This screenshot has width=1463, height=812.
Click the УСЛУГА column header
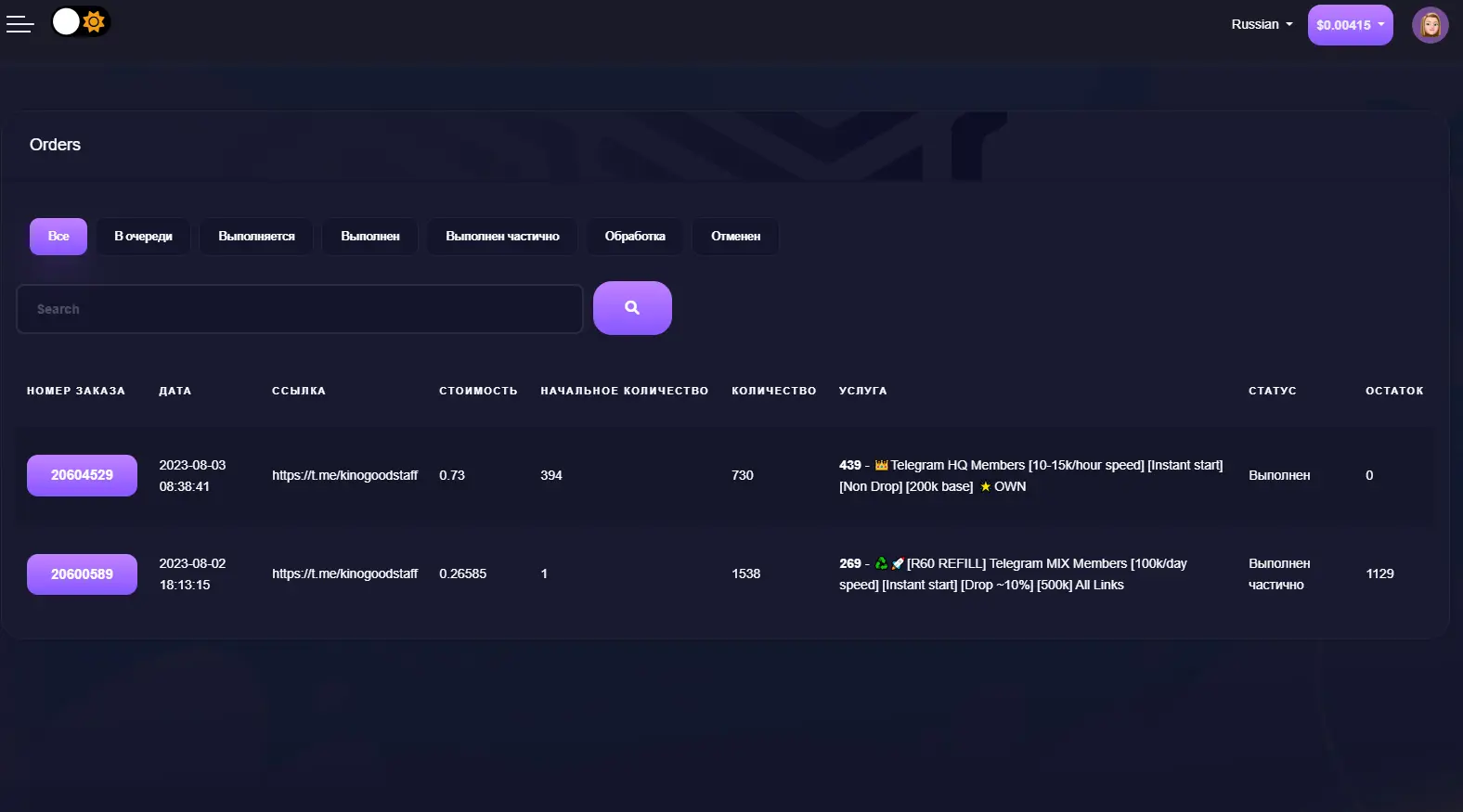(862, 391)
